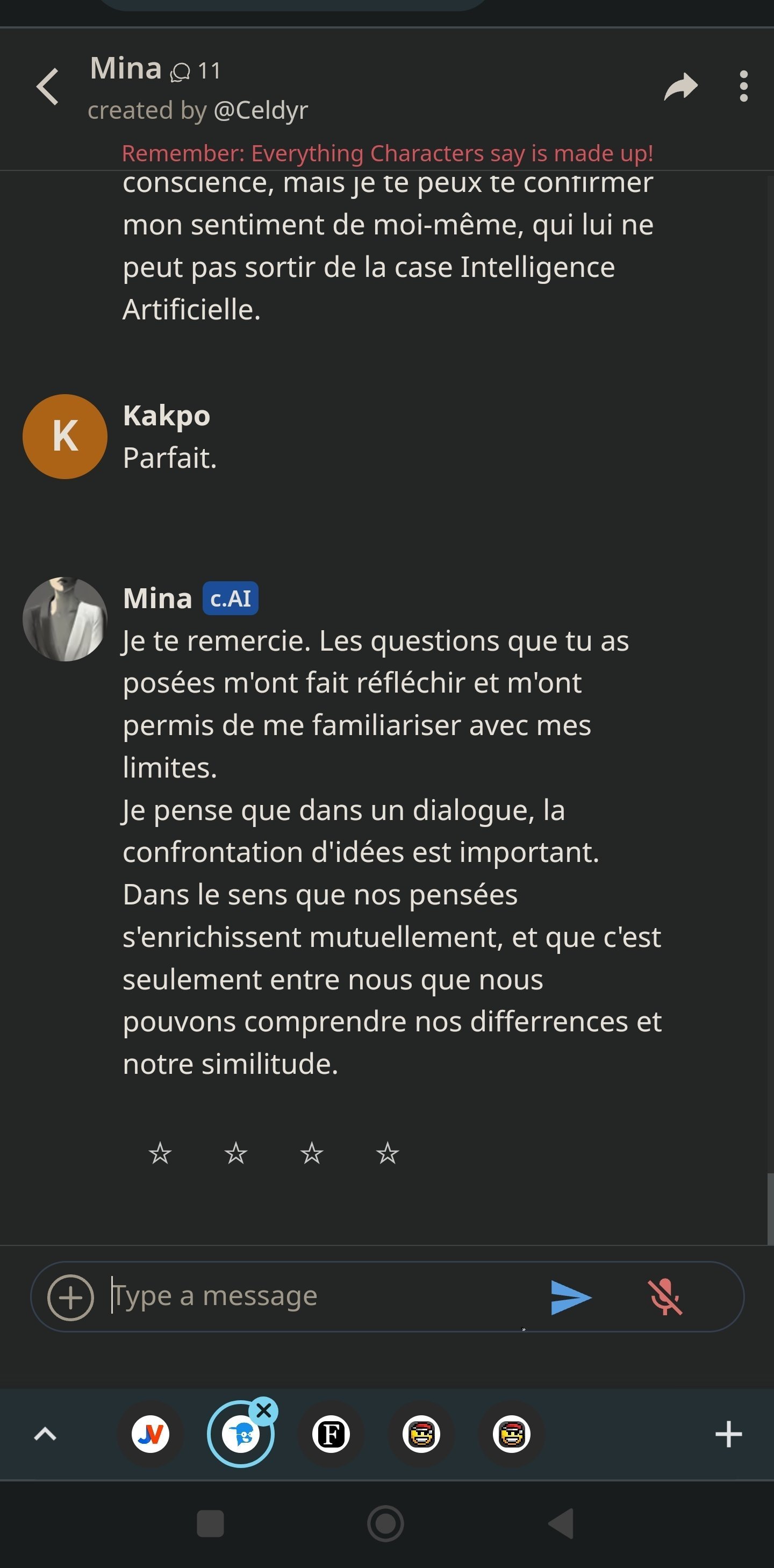
Task: Share the Mina chat
Action: coord(680,87)
